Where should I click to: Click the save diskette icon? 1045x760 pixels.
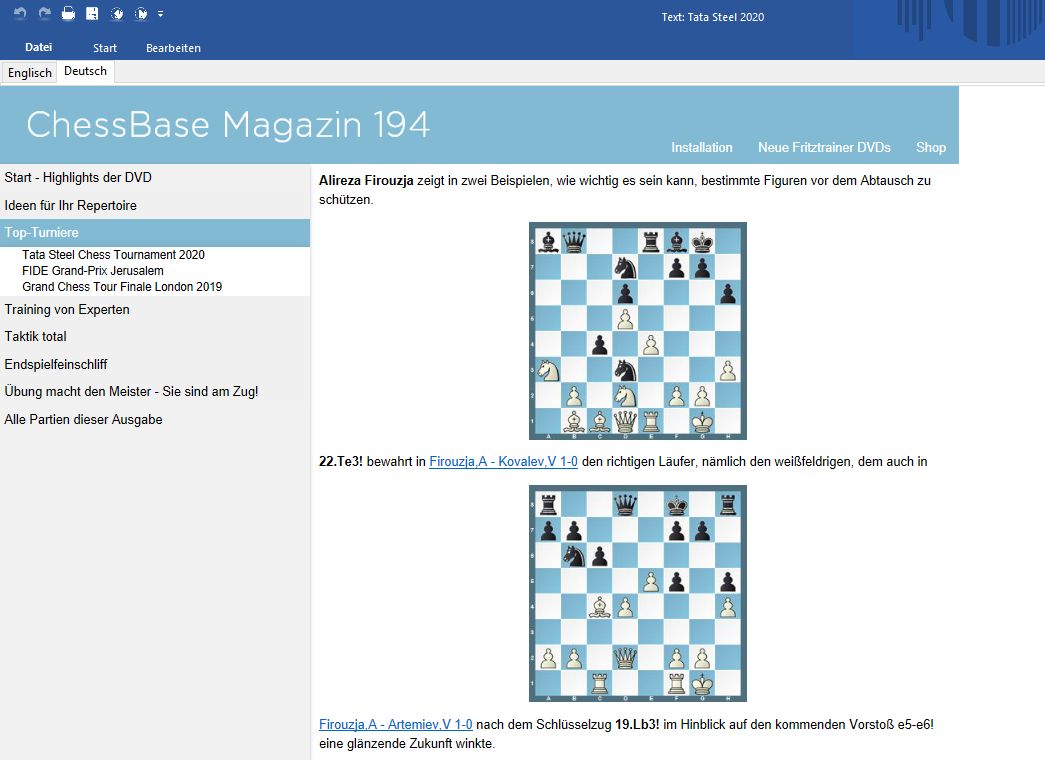(x=92, y=14)
